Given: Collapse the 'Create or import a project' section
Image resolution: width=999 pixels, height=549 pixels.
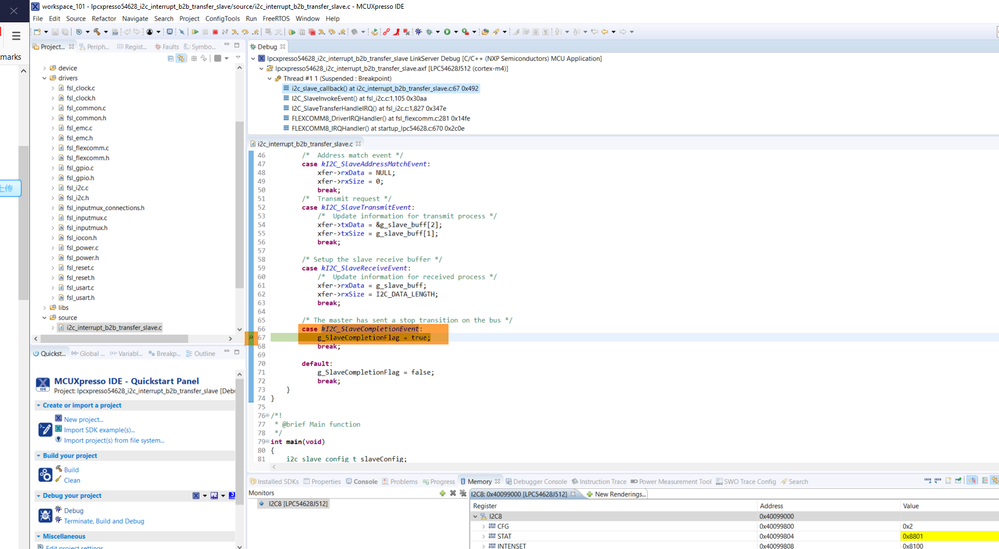Looking at the screenshot, I should 39,405.
